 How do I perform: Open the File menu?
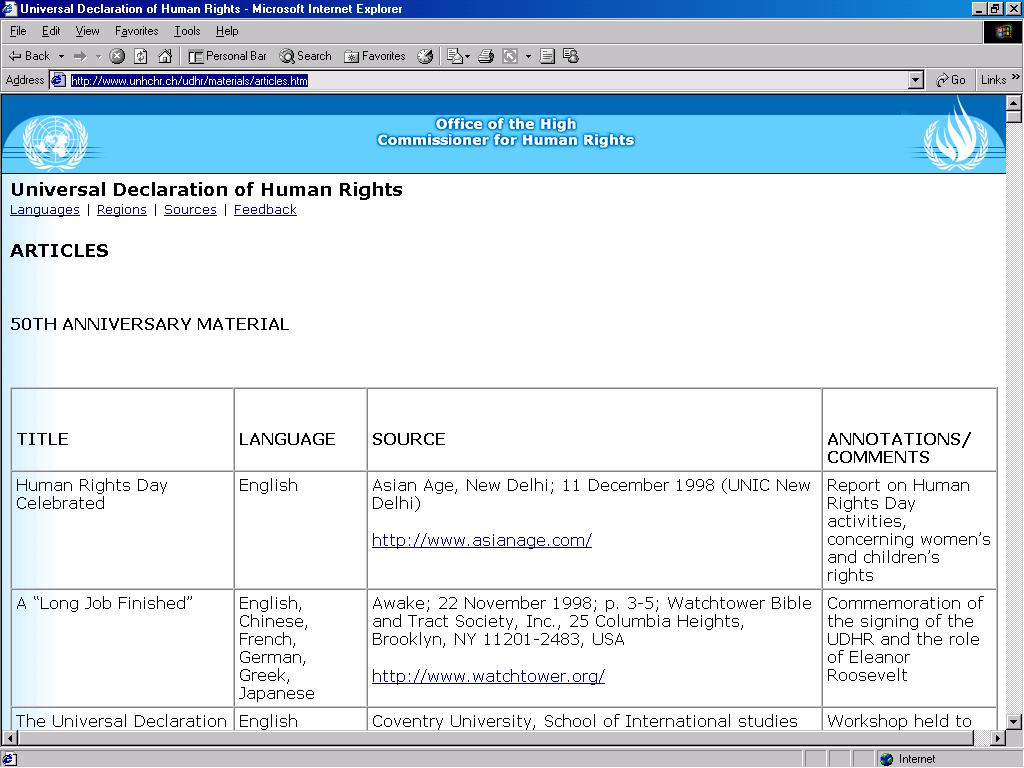[x=18, y=31]
